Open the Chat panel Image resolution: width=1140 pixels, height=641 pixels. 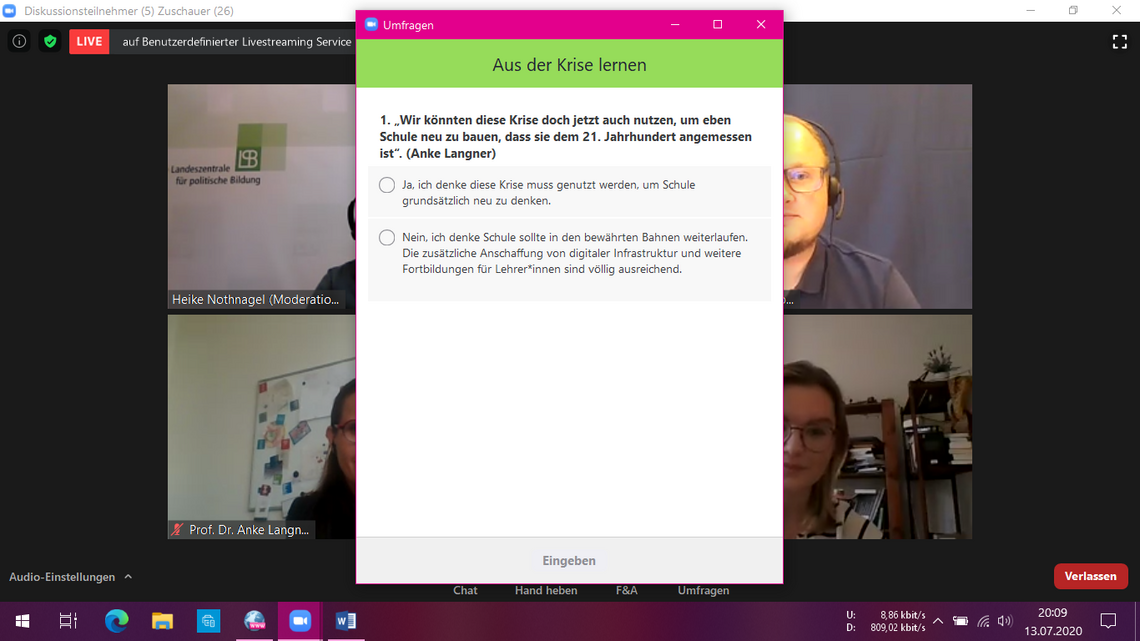coord(465,590)
